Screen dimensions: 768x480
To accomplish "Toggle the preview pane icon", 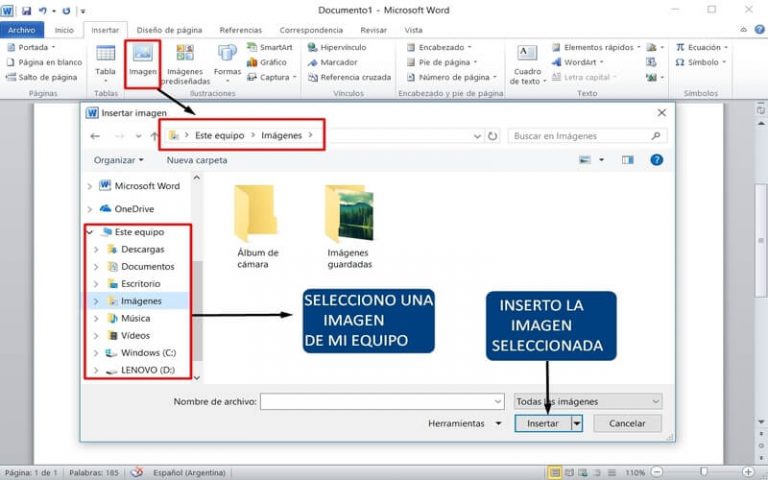I will (627, 160).
